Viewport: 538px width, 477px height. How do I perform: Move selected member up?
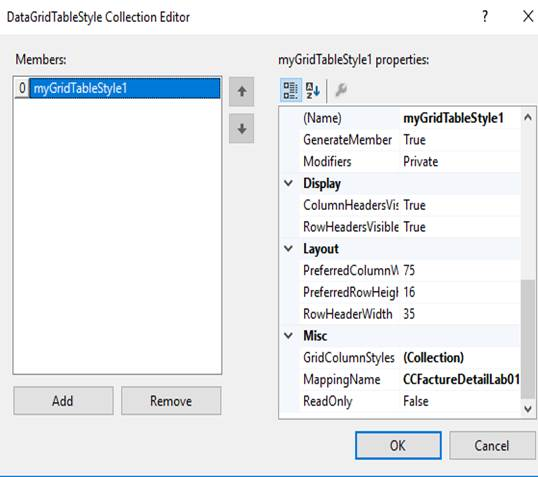[242, 92]
